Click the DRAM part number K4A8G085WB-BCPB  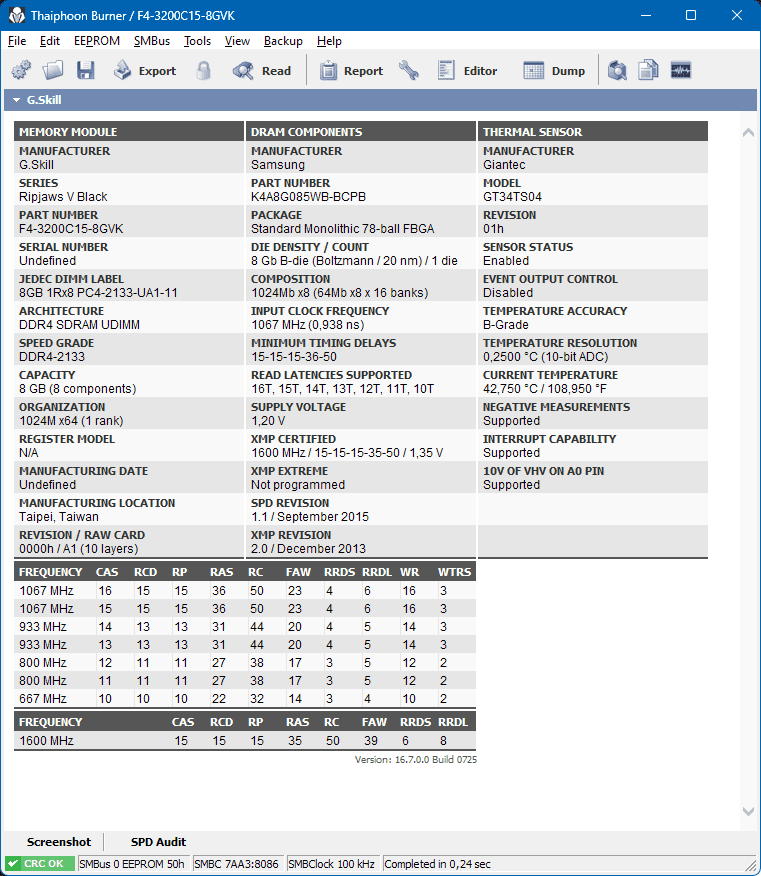pyautogui.click(x=308, y=197)
